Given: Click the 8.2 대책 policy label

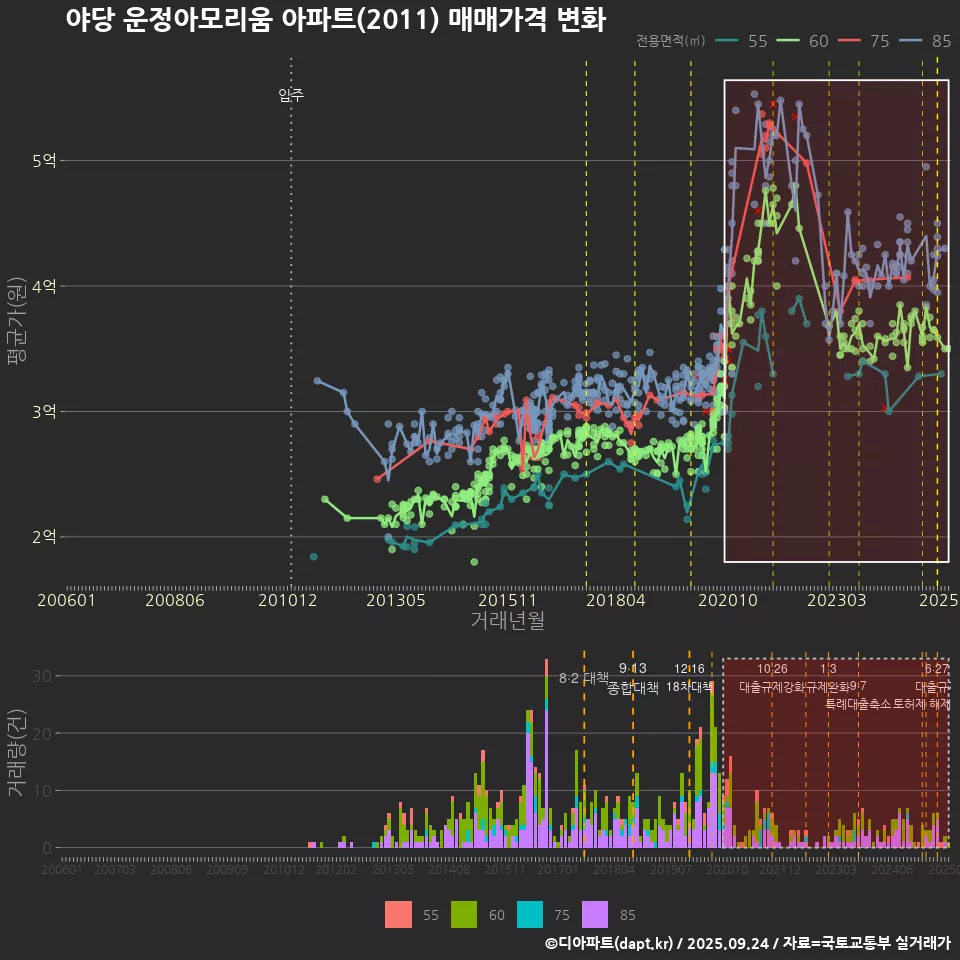Looking at the screenshot, I should pyautogui.click(x=584, y=678).
